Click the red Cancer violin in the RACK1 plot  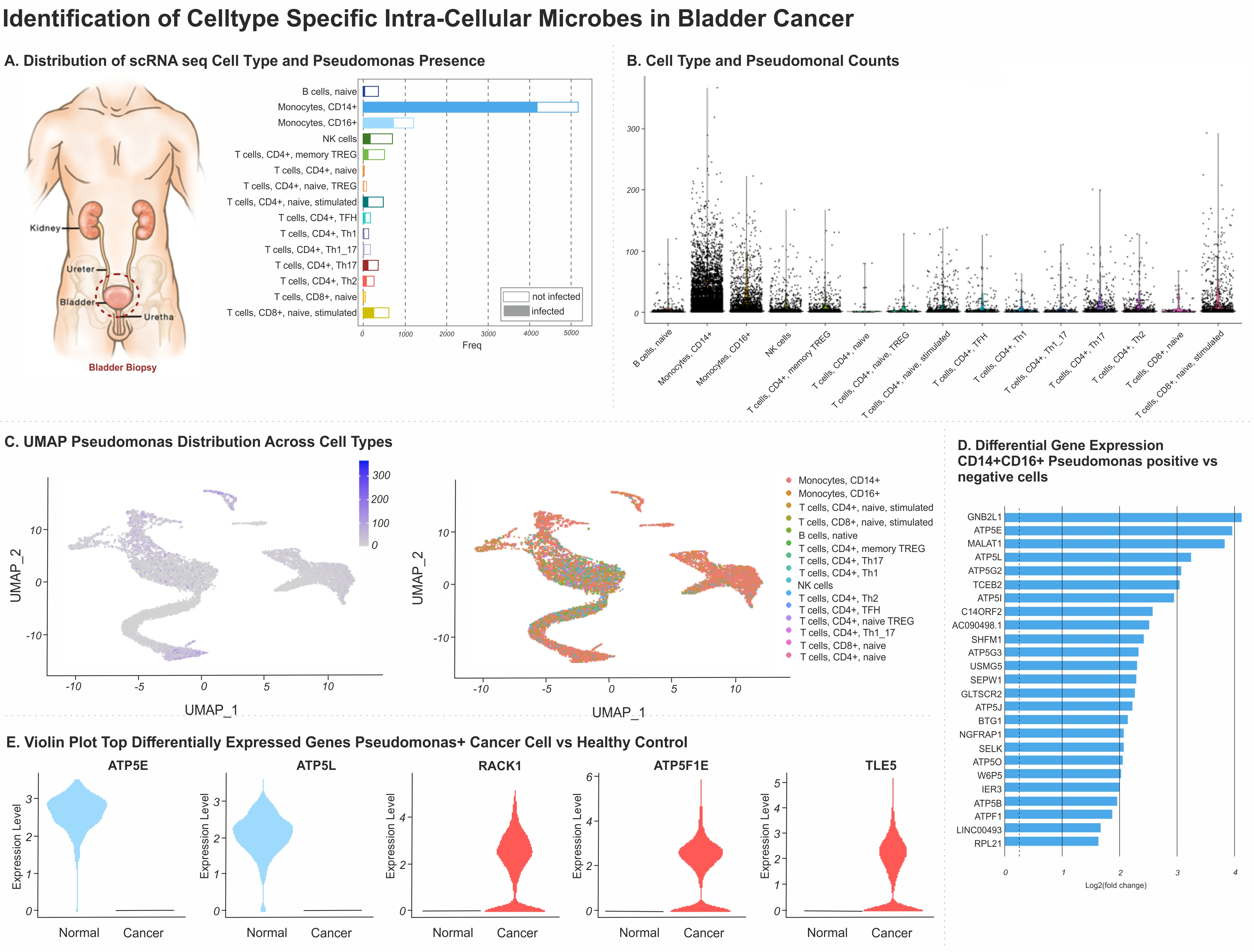[515, 850]
